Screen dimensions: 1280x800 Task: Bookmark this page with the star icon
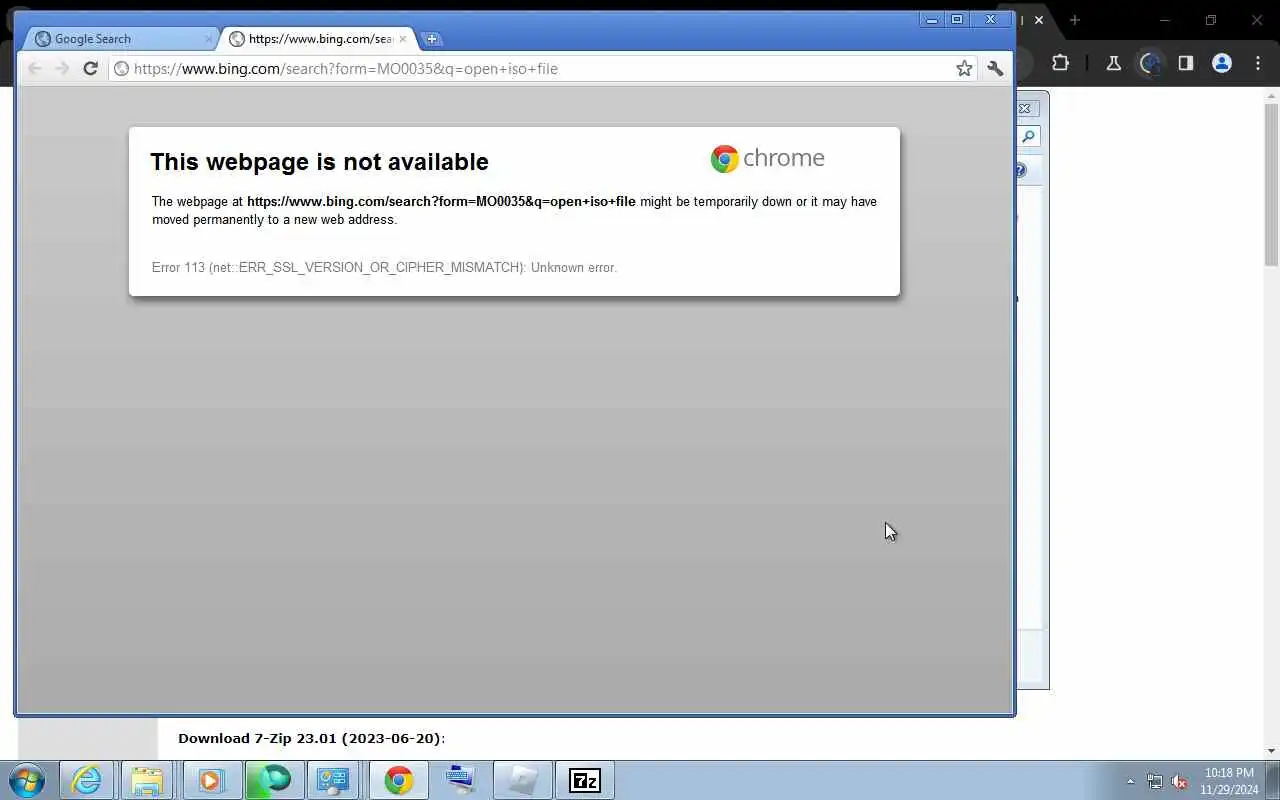tap(964, 68)
